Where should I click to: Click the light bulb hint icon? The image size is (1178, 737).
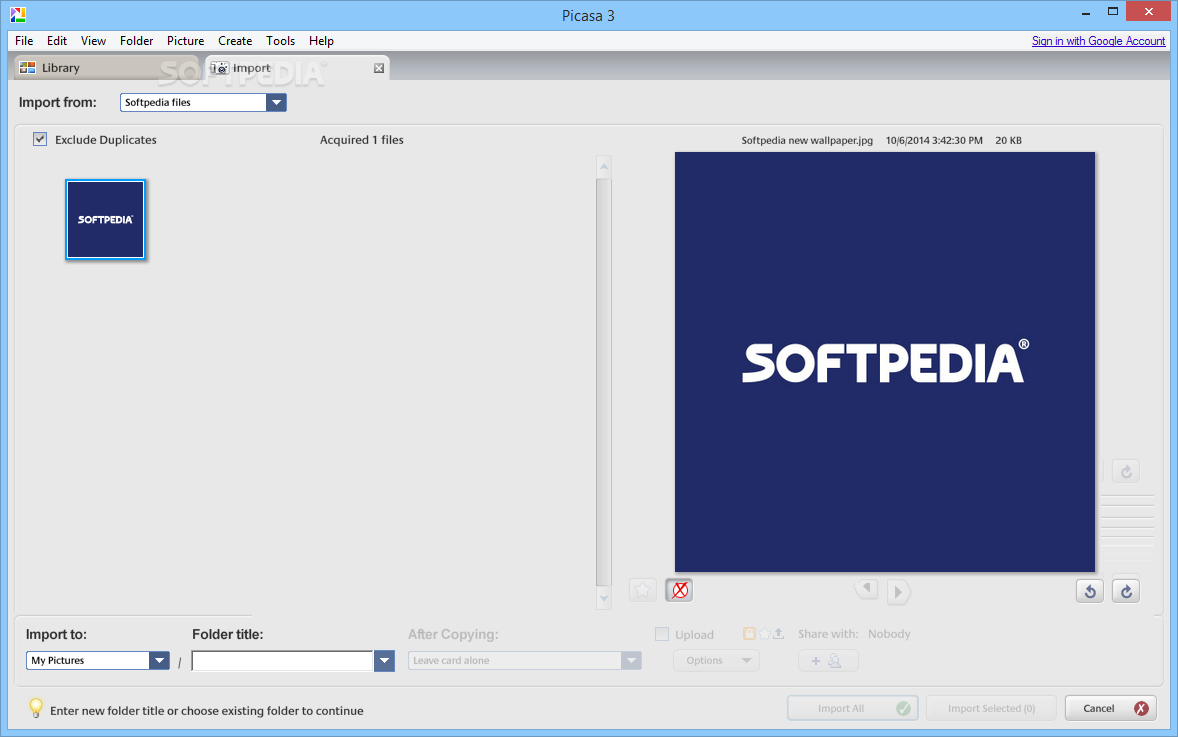pyautogui.click(x=35, y=708)
